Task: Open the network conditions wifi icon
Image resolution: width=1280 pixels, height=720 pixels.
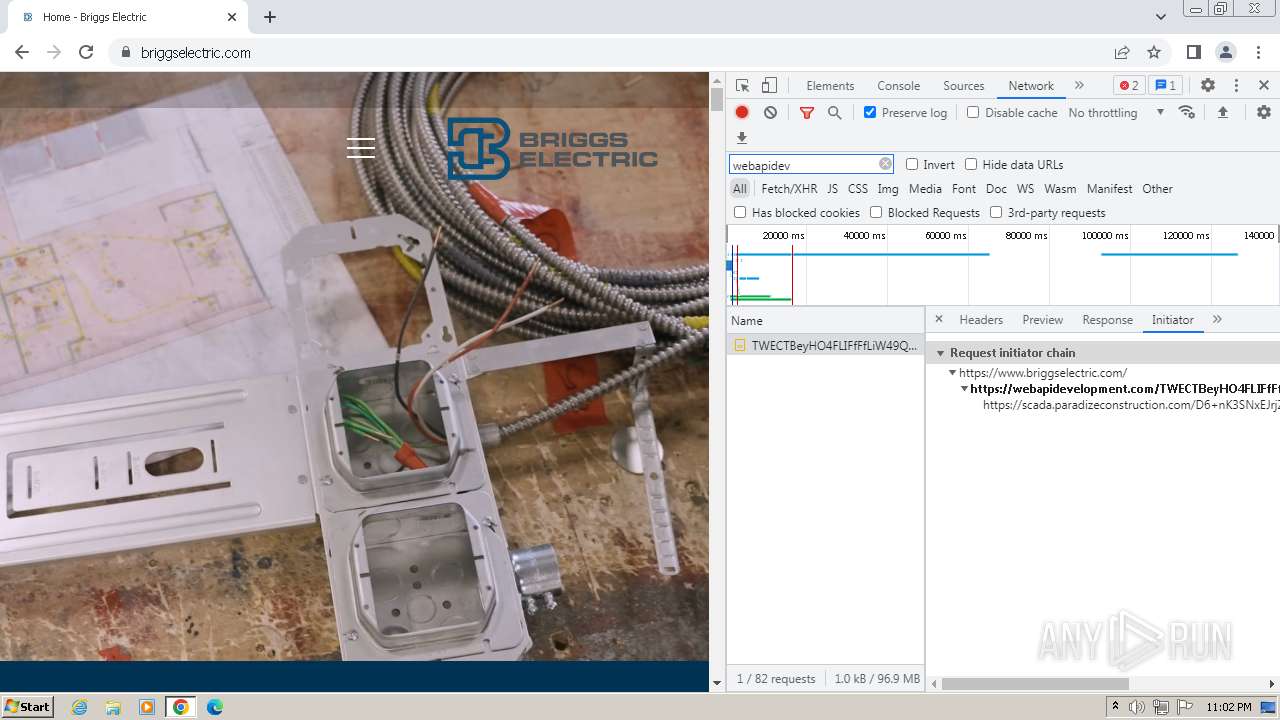Action: point(1187,112)
